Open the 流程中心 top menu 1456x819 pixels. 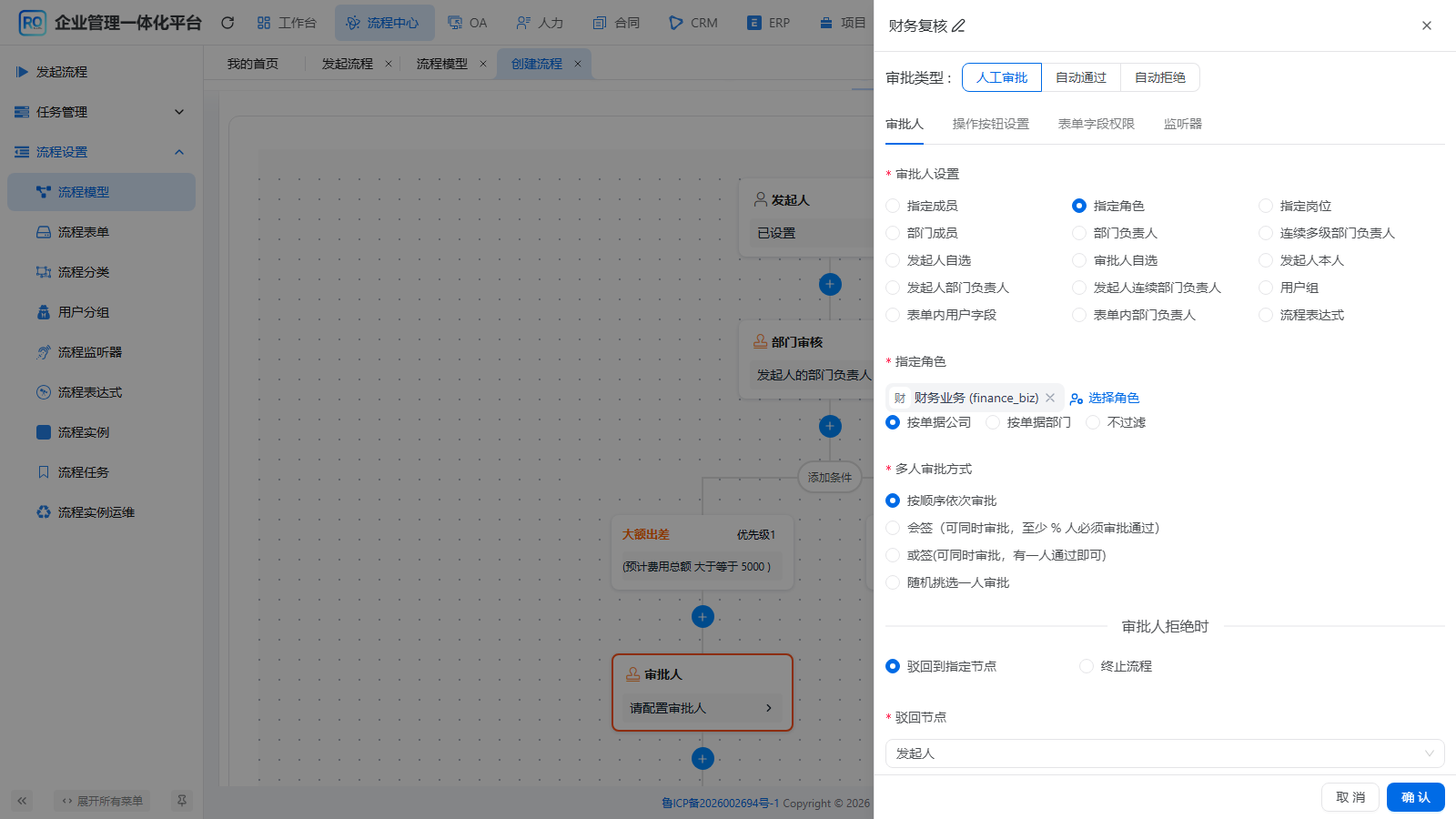[x=384, y=23]
